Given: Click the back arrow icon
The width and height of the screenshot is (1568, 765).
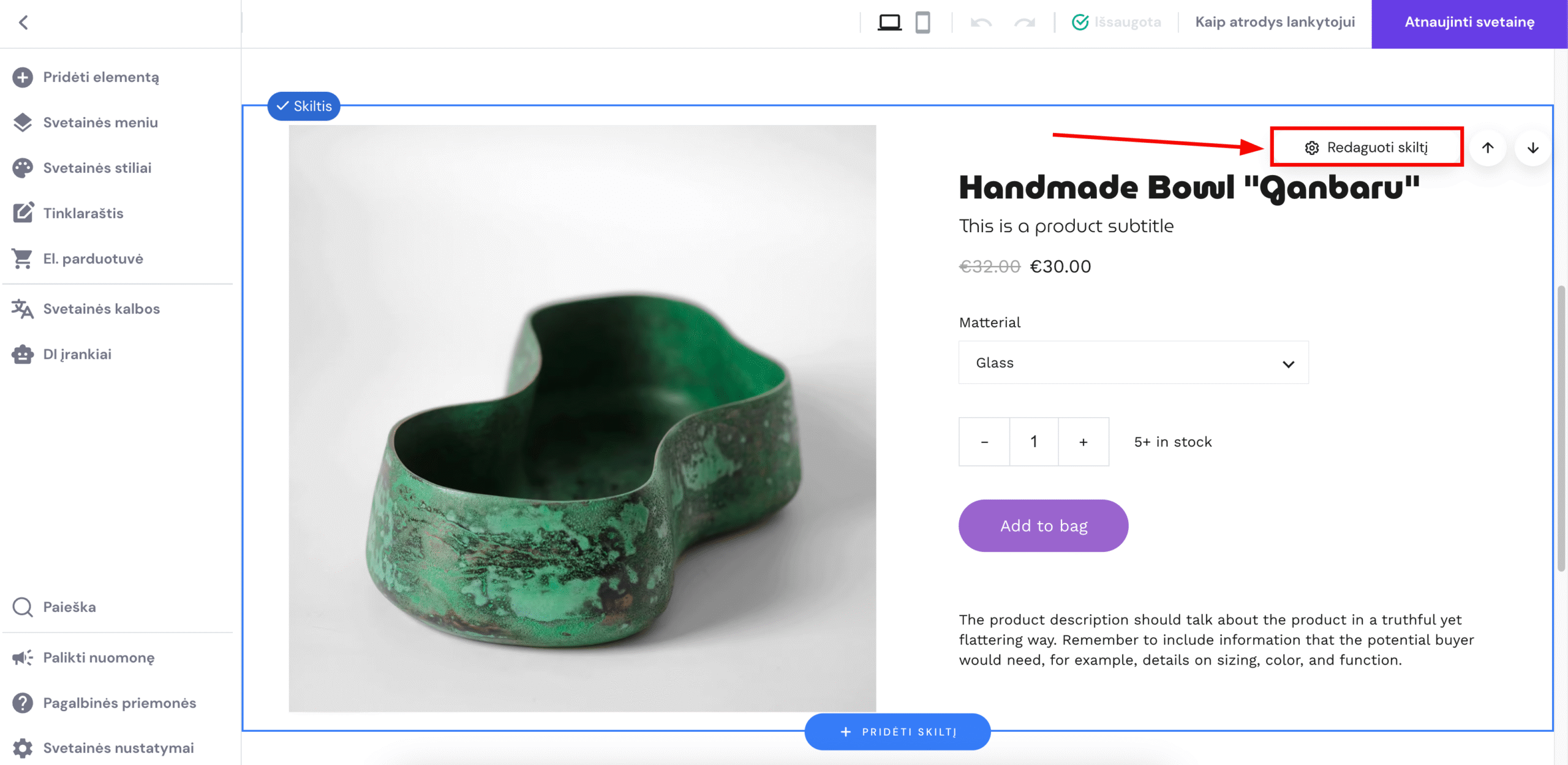Looking at the screenshot, I should point(23,23).
